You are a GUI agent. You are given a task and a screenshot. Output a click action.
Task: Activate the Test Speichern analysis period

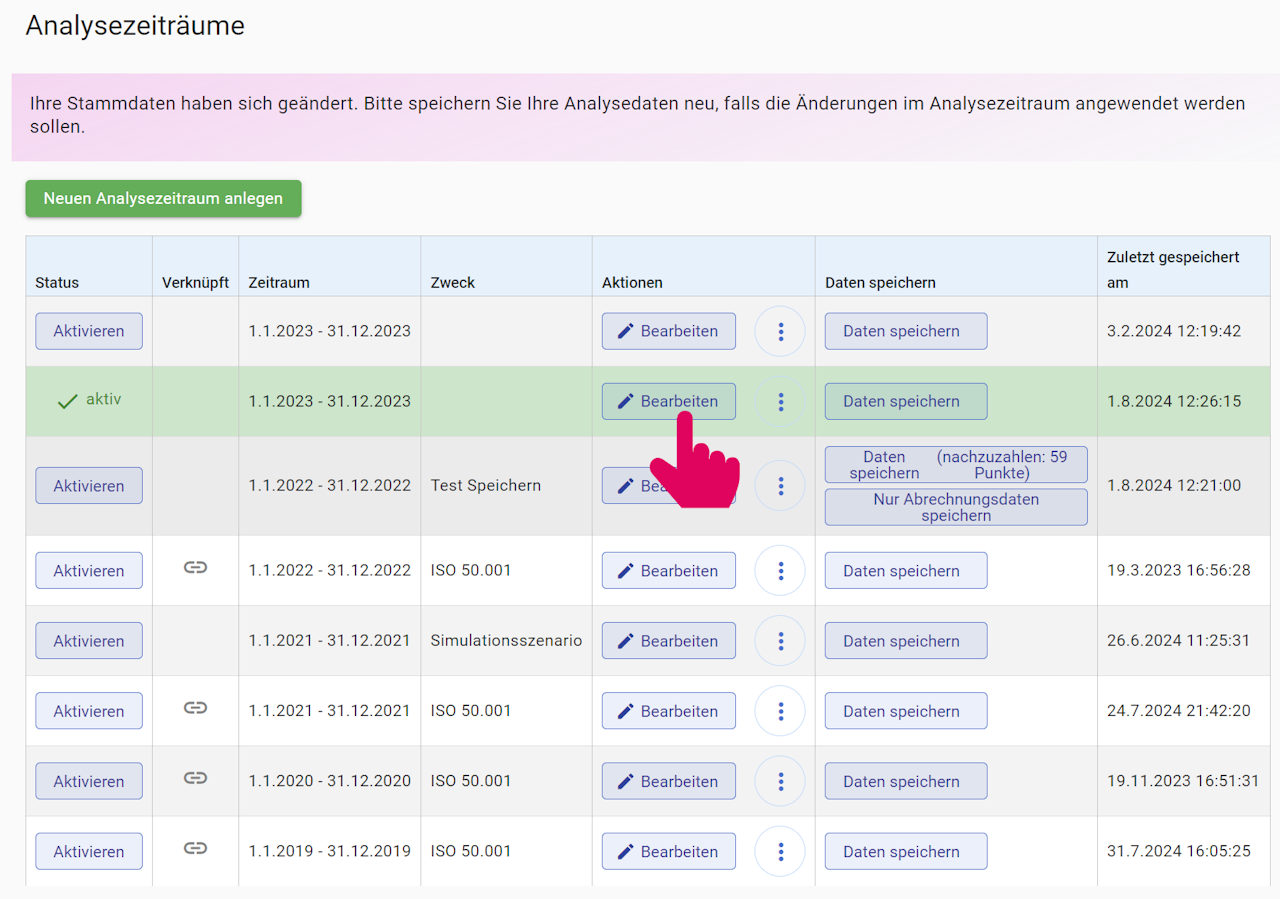(89, 486)
